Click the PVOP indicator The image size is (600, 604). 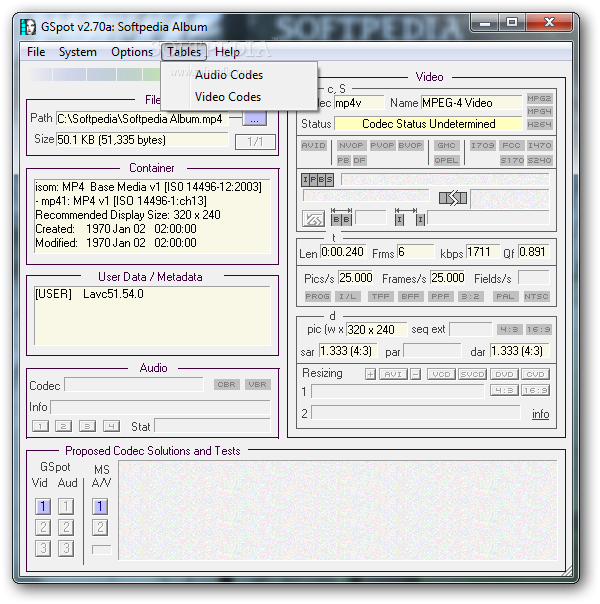pyautogui.click(x=382, y=146)
